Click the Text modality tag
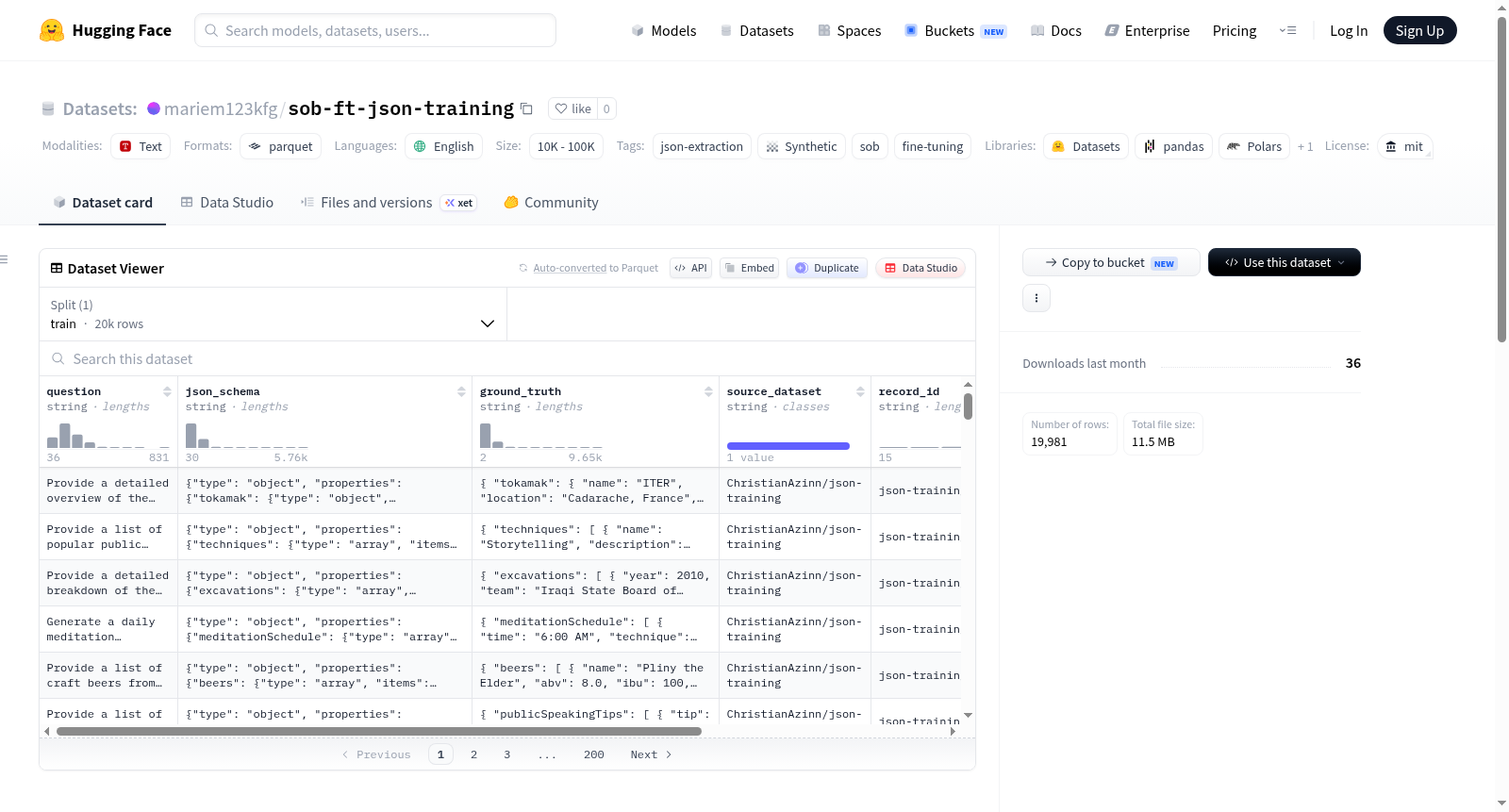Image resolution: width=1509 pixels, height=812 pixels. pyautogui.click(x=141, y=146)
